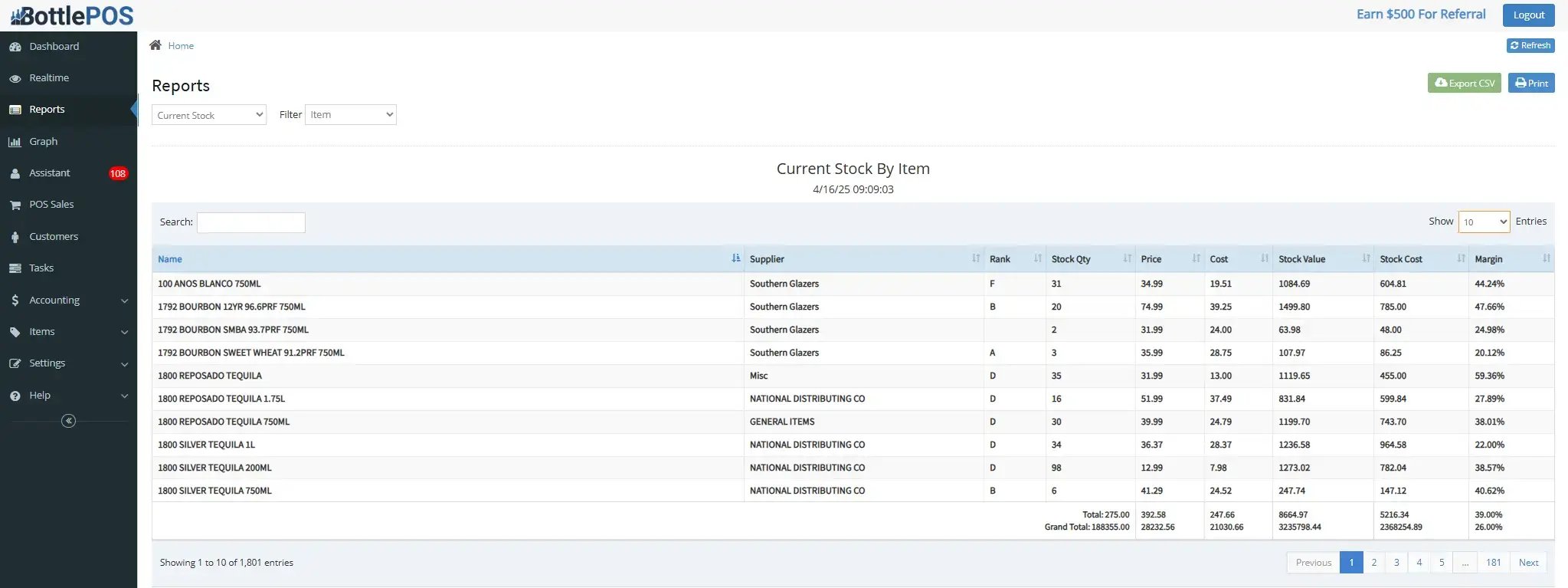Open Customers from the sidebar menu
The image size is (1568, 588).
coord(54,237)
